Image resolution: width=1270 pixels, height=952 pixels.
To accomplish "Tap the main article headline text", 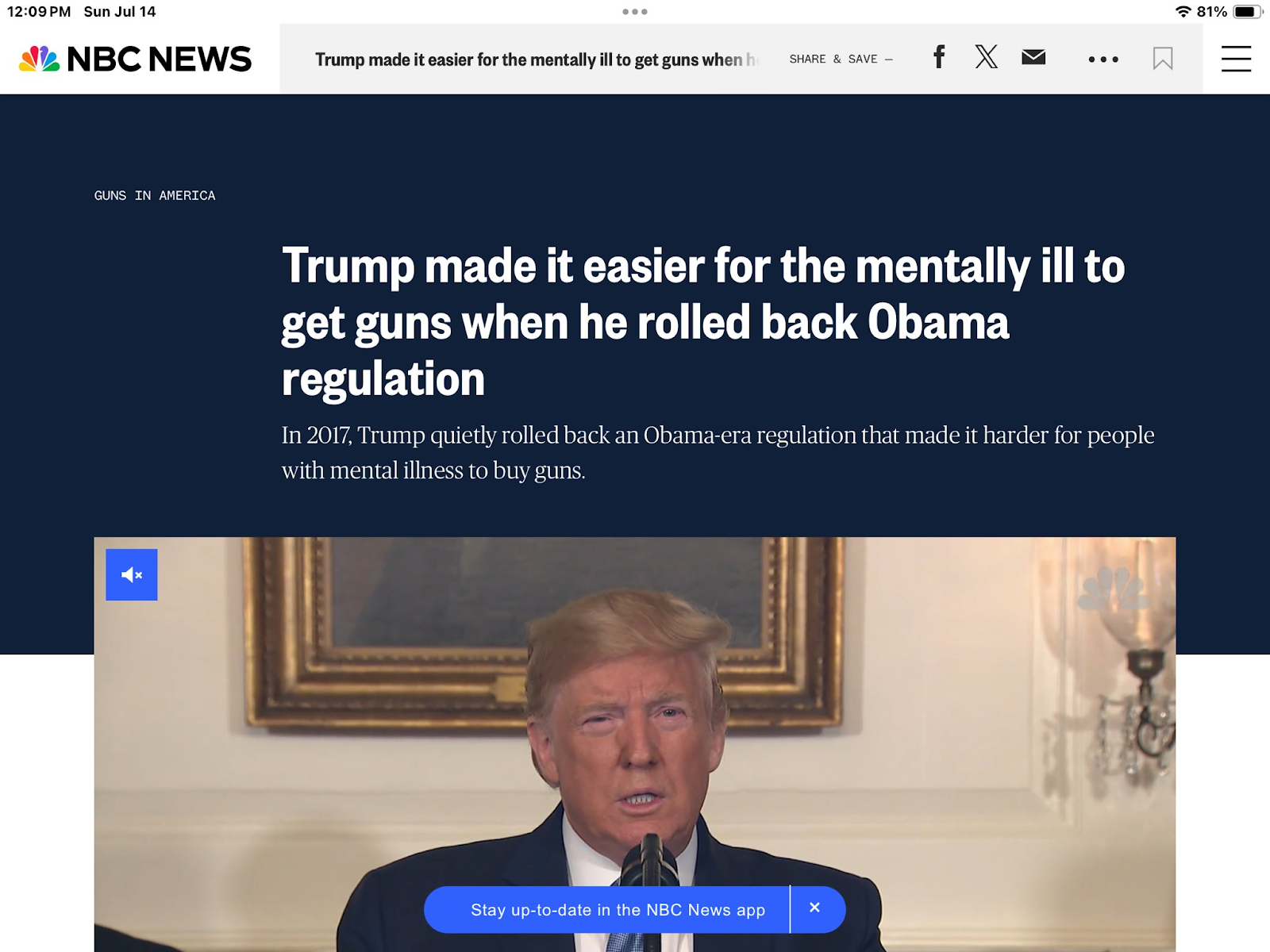I will [x=703, y=321].
